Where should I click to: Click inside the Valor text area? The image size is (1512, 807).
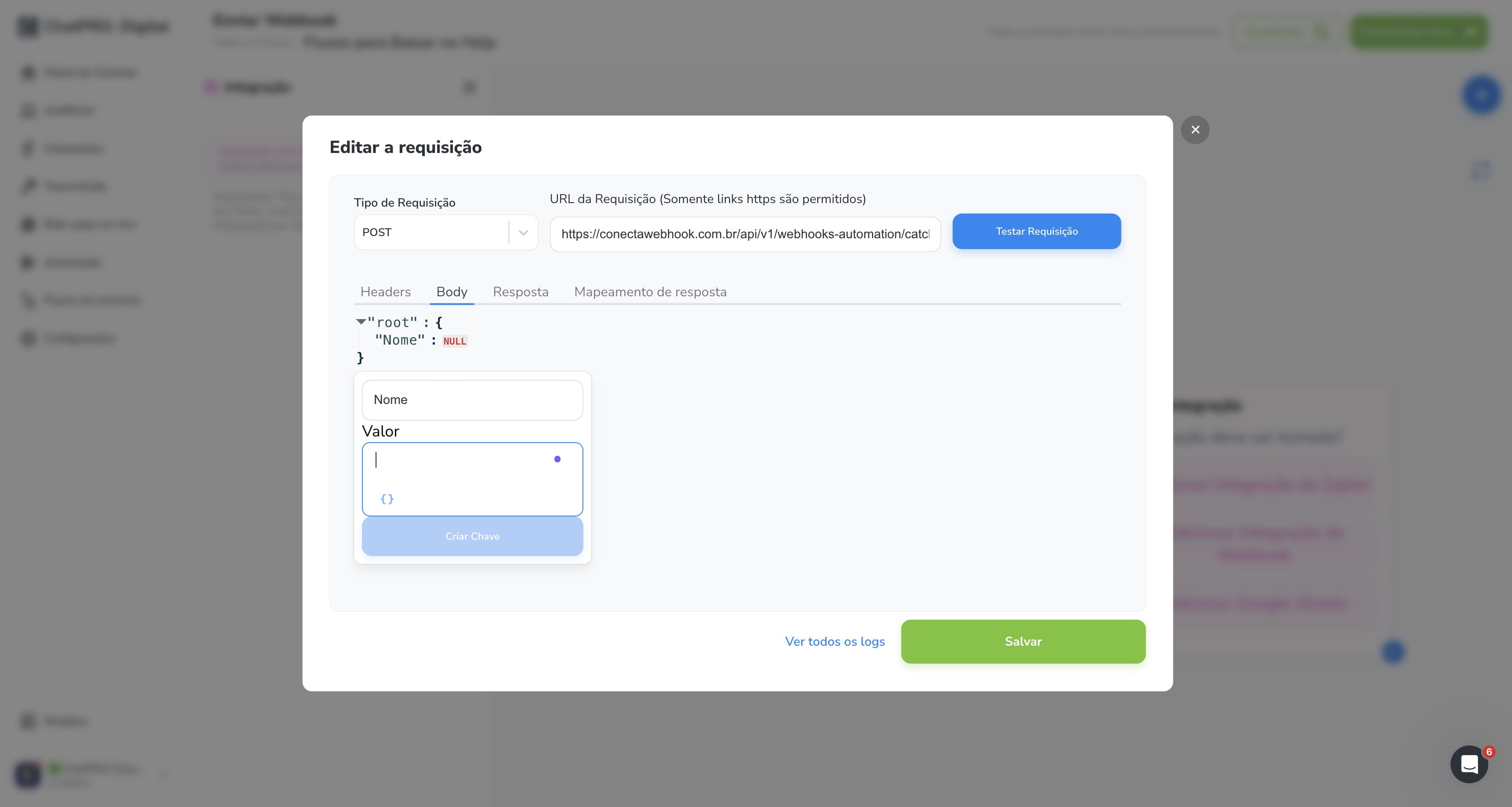click(473, 479)
